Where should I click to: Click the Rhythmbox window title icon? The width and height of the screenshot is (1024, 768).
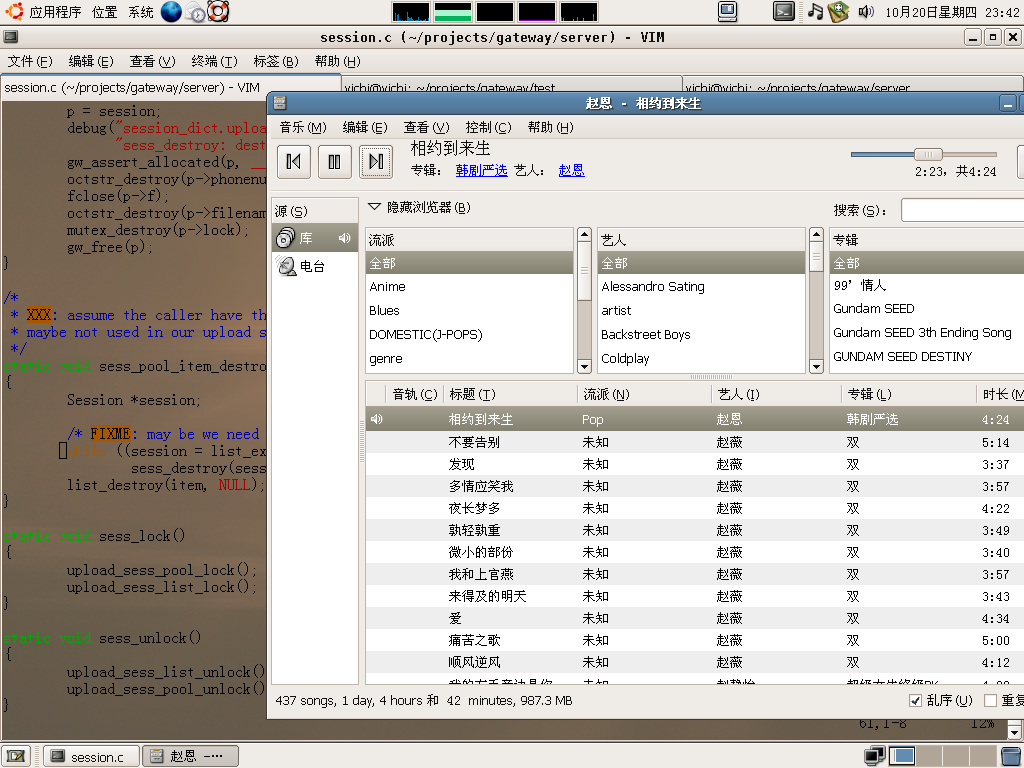280,103
